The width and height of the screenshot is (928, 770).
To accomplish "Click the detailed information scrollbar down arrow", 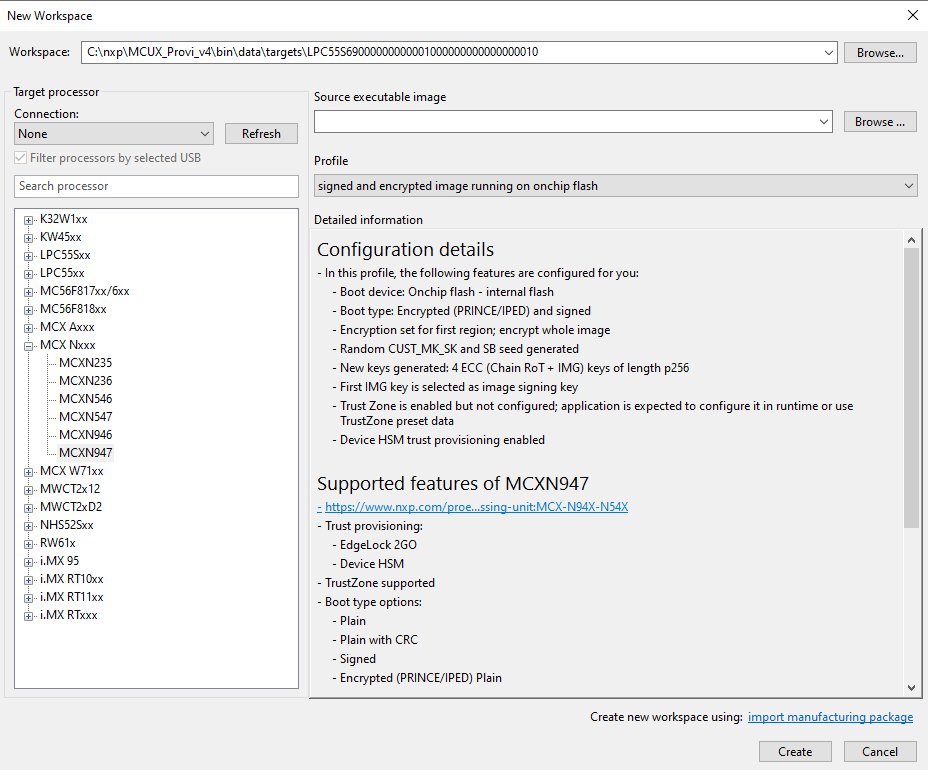I will point(911,687).
